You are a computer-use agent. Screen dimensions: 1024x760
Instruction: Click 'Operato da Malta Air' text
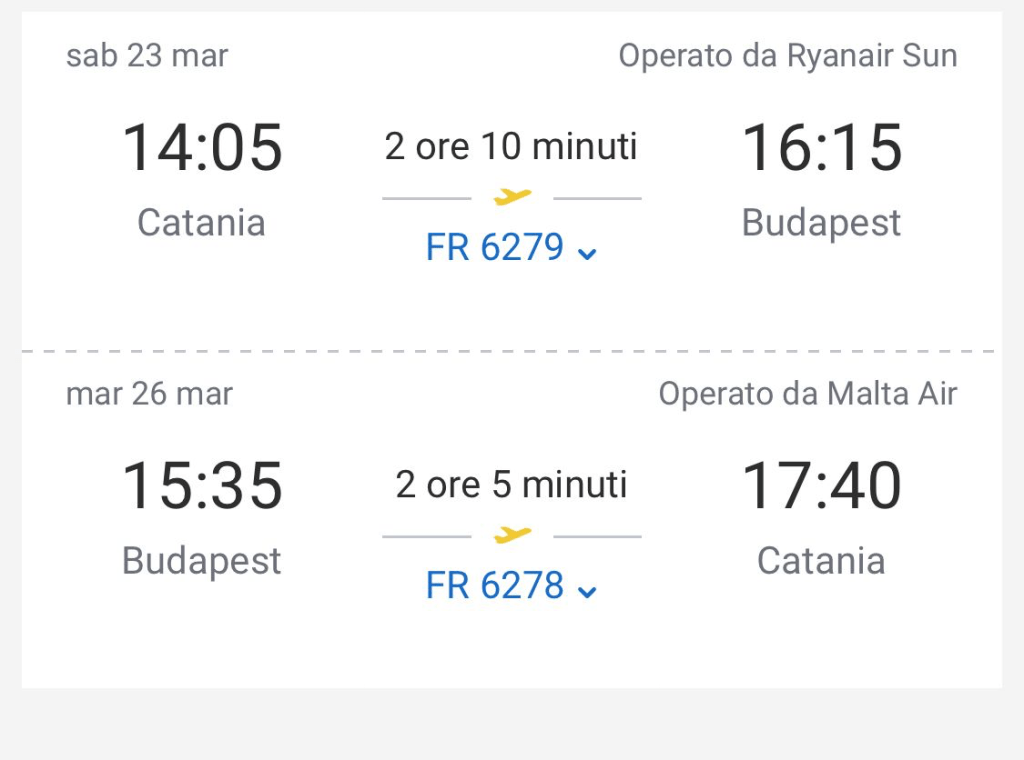808,394
